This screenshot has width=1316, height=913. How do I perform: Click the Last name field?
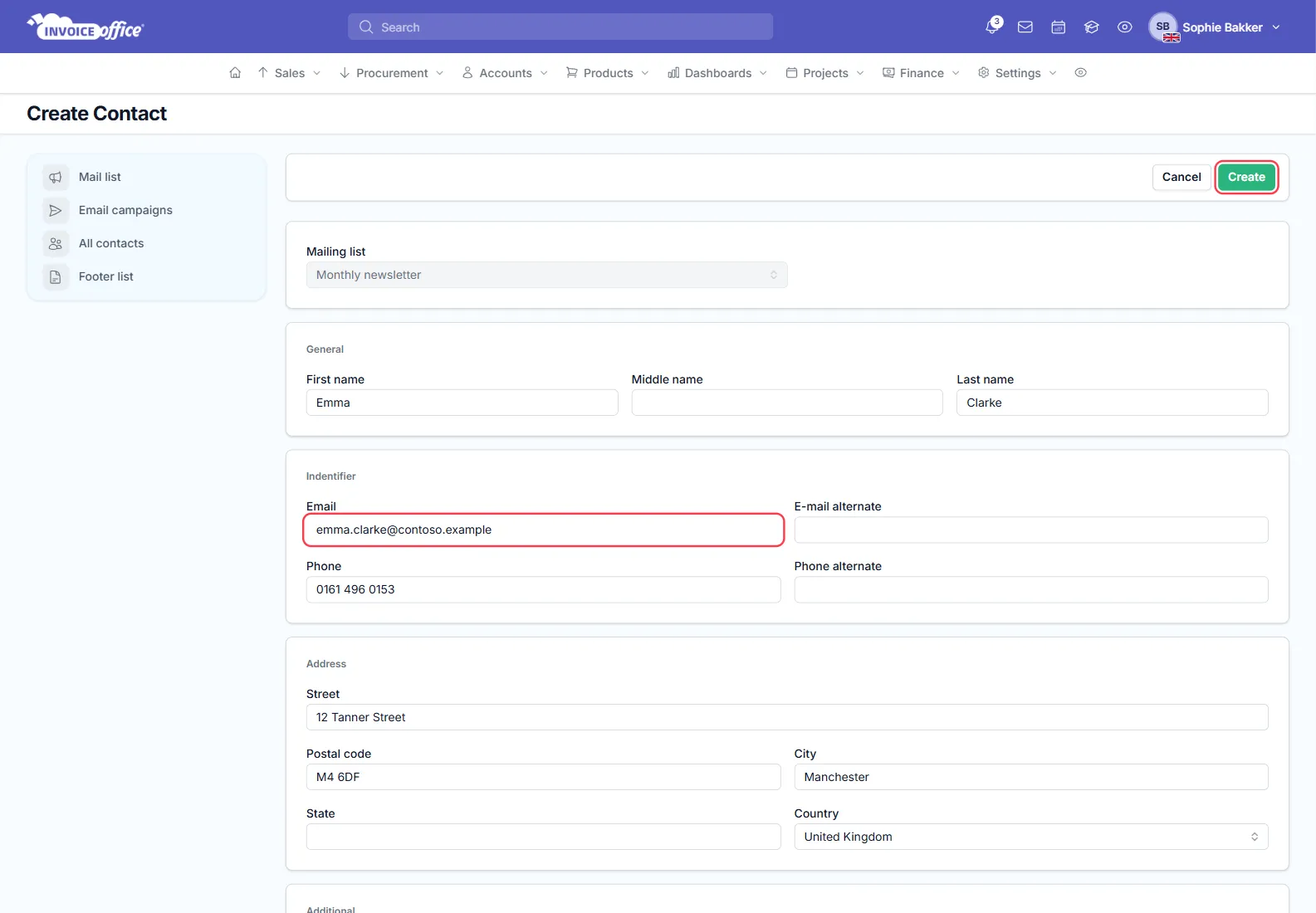click(x=1113, y=403)
